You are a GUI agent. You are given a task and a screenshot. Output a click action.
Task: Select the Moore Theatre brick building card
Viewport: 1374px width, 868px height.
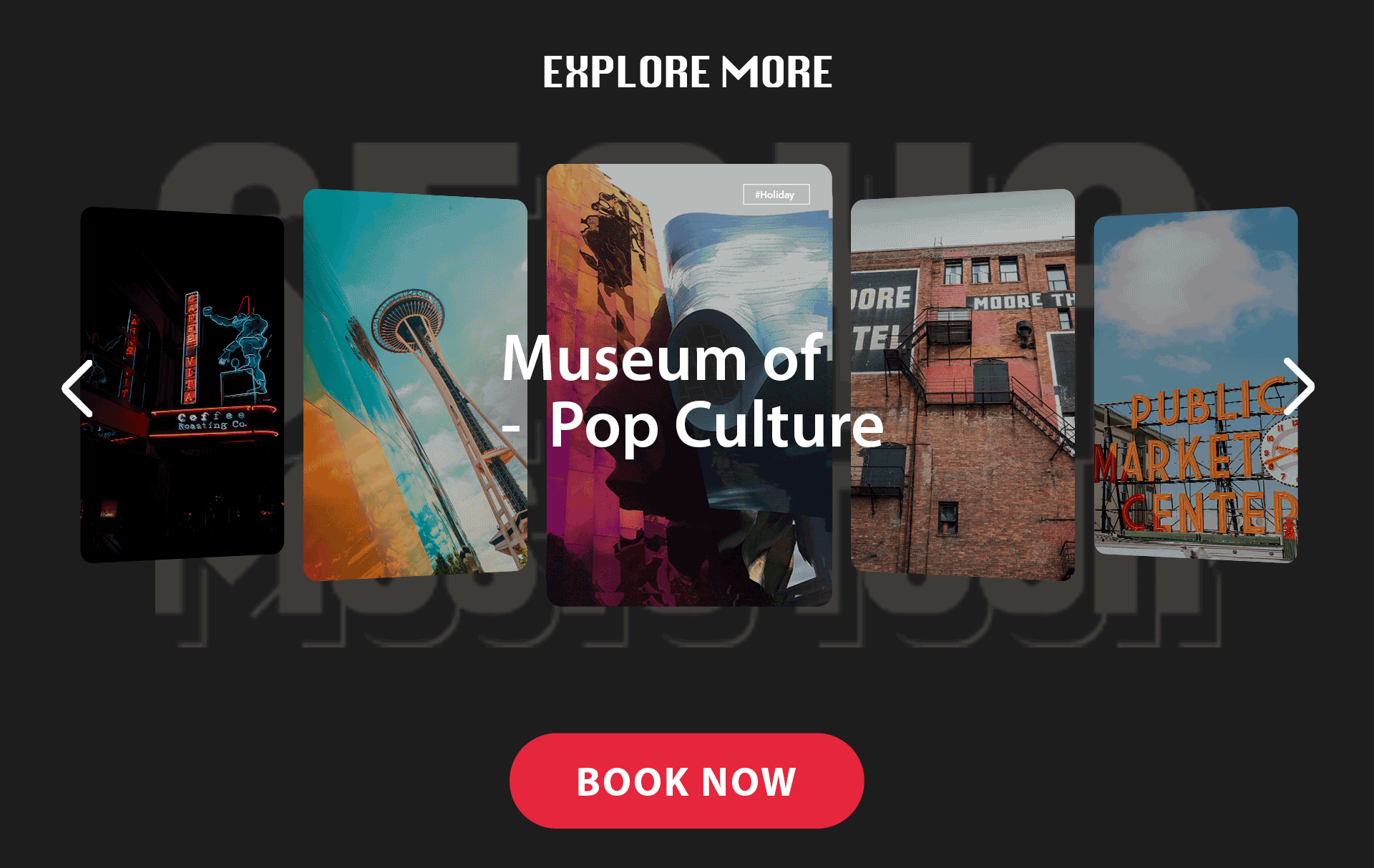click(963, 384)
